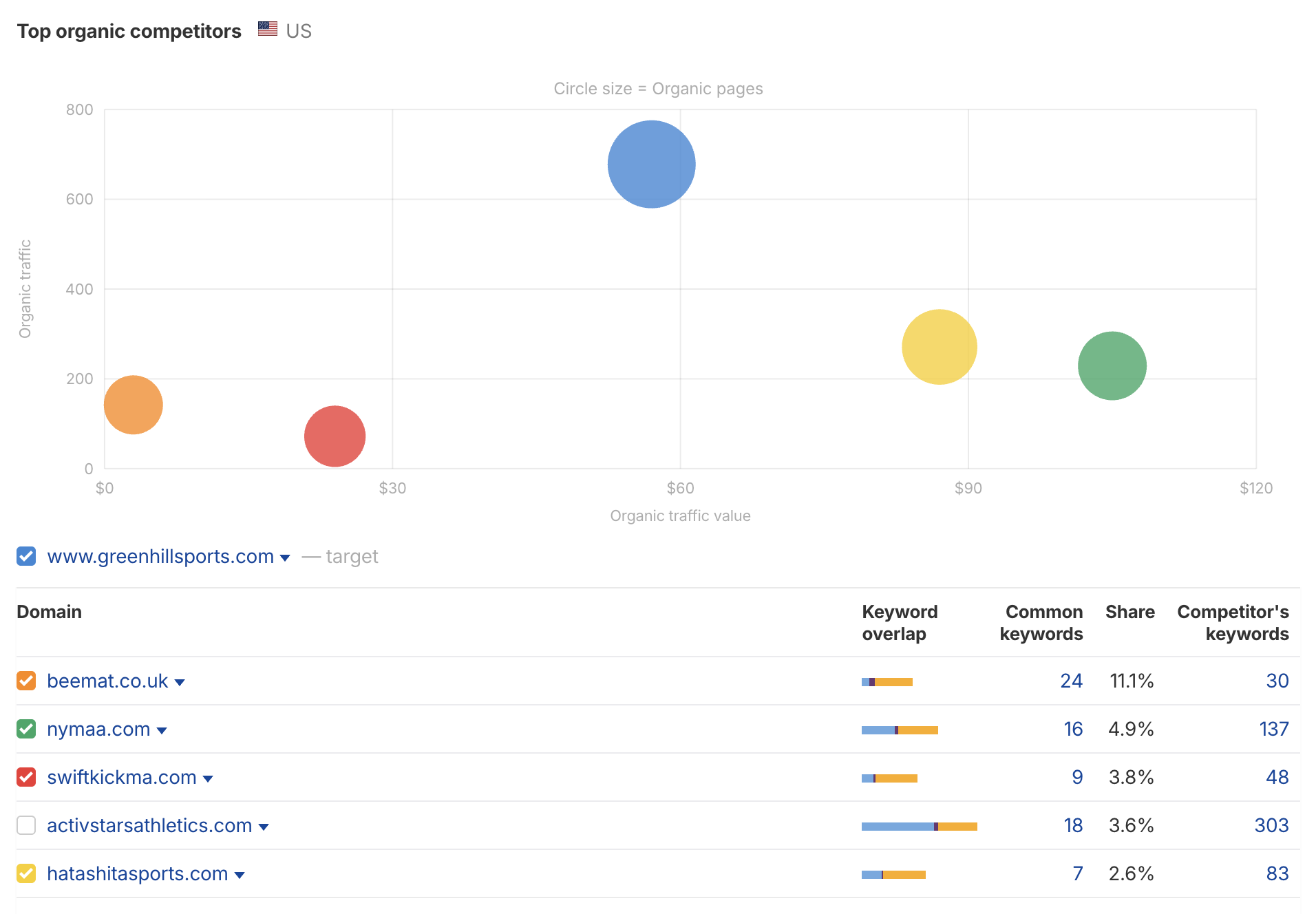Click the Share column header
1316x914 pixels.
coord(1130,612)
